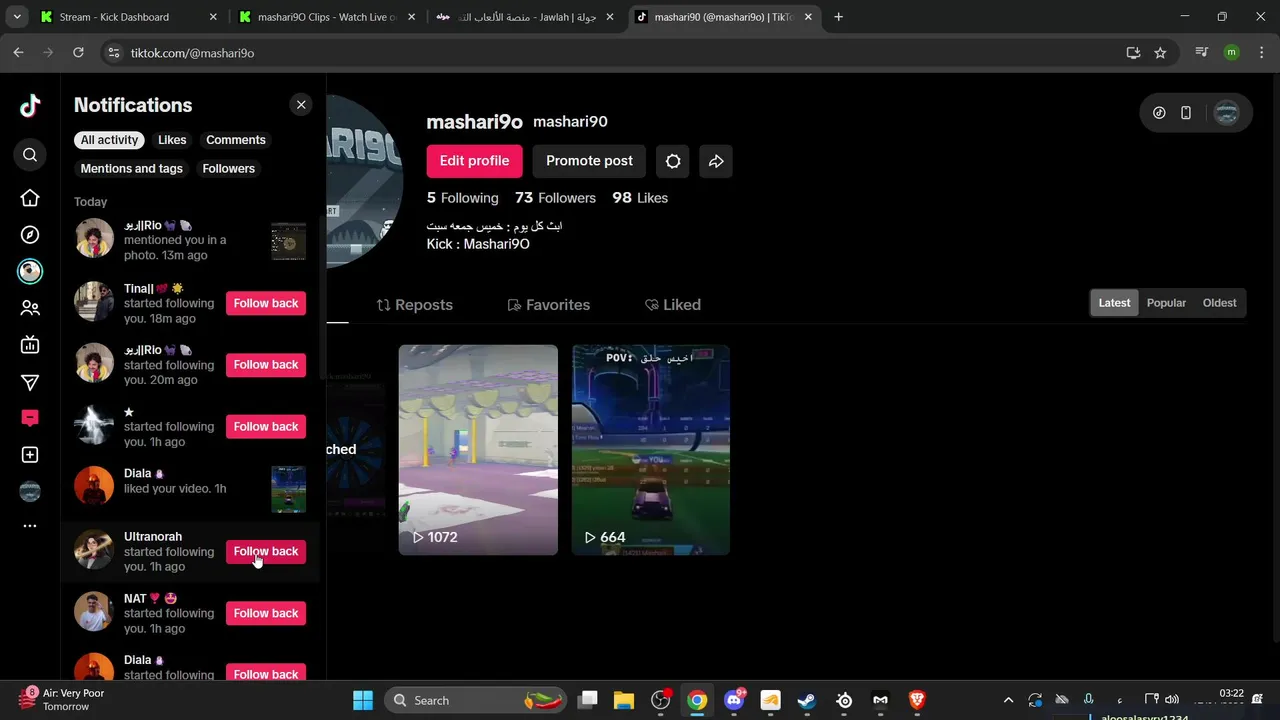
Task: Open the profile avatar in the sidebar
Action: [x=30, y=491]
